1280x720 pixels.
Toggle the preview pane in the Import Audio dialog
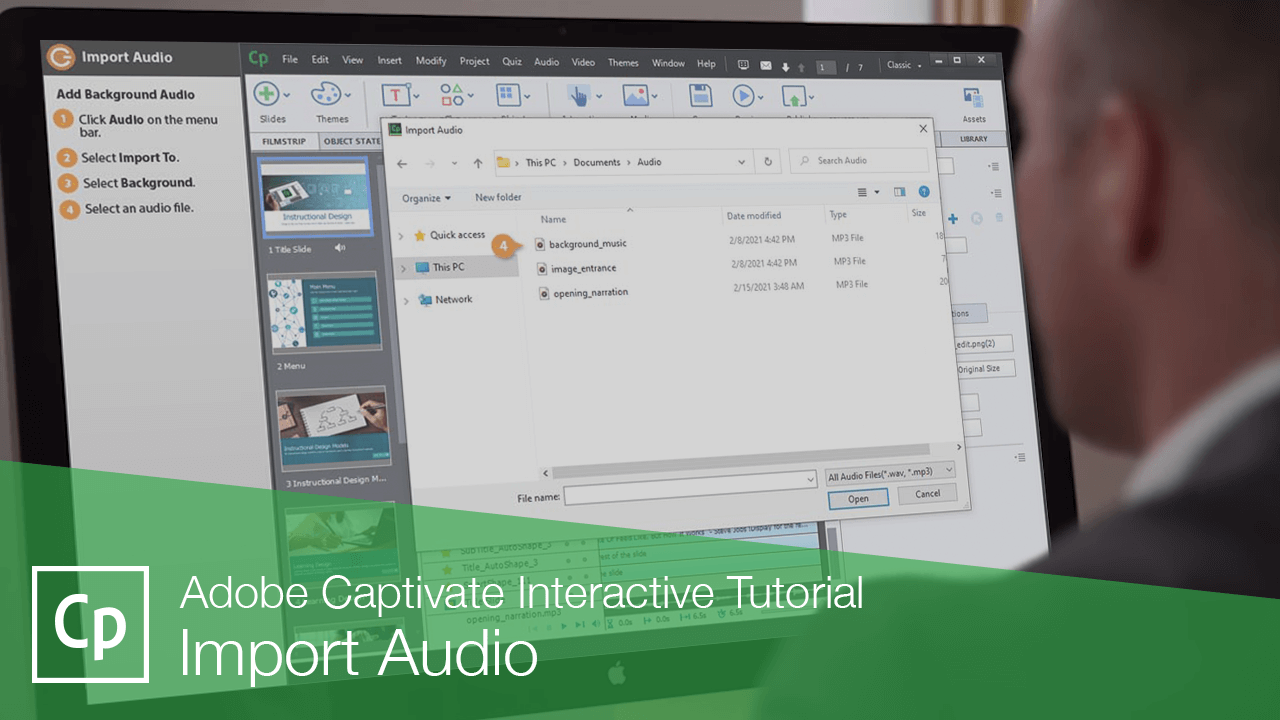click(900, 192)
